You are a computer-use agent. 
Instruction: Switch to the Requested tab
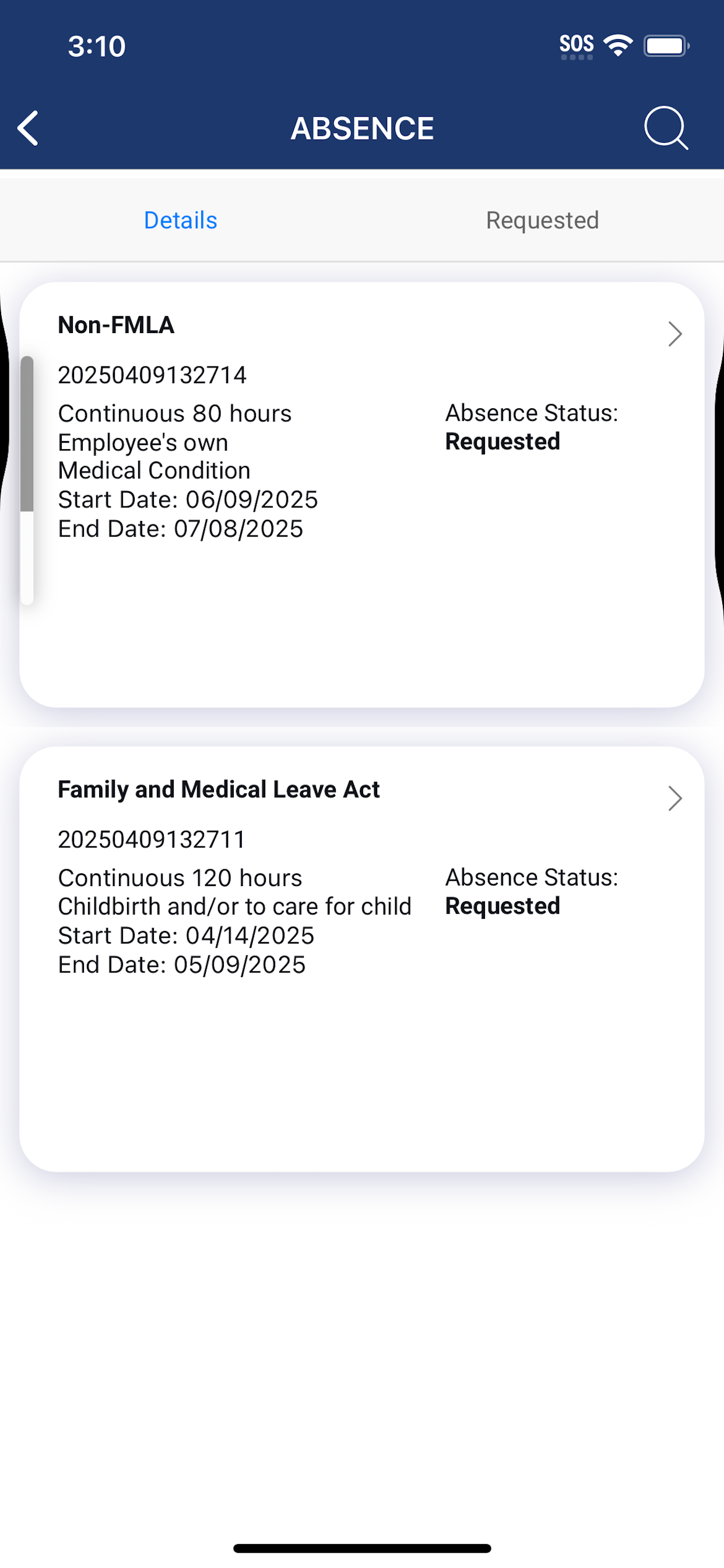click(543, 220)
